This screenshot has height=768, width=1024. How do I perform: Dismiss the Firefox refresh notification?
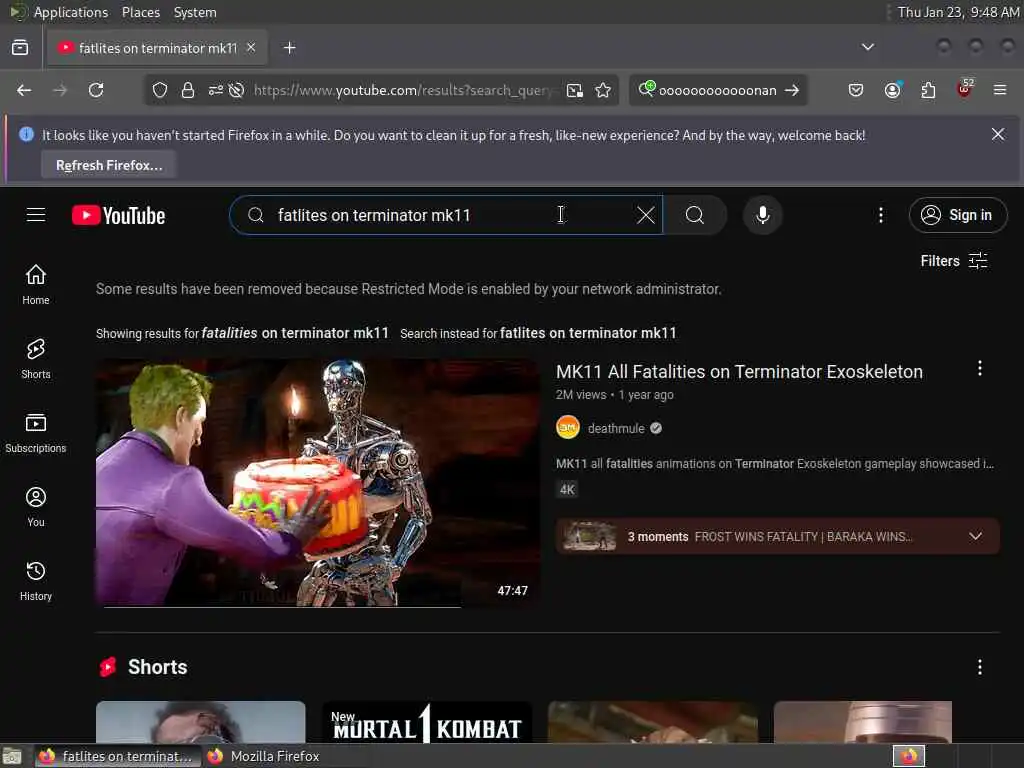coord(998,135)
